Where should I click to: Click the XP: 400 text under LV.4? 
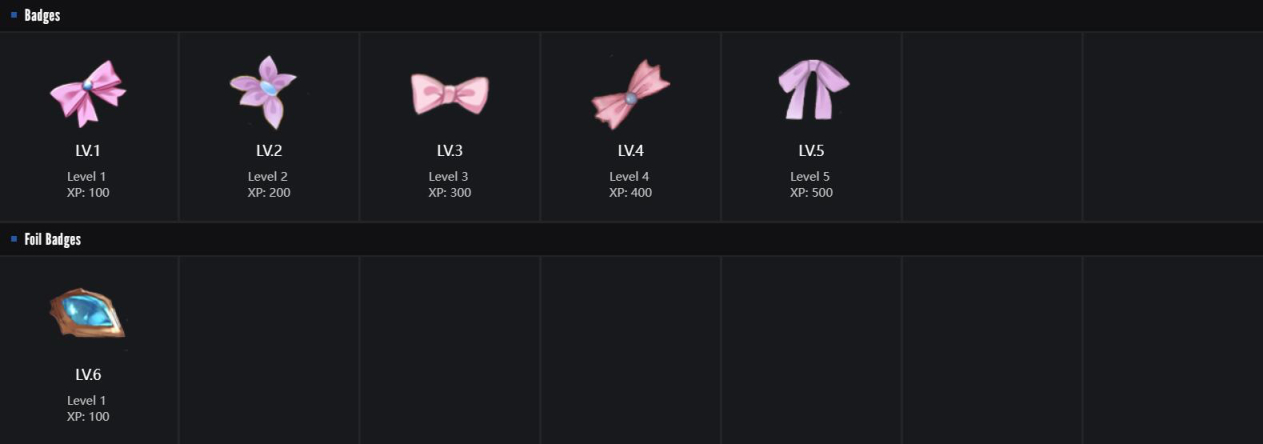tap(630, 192)
